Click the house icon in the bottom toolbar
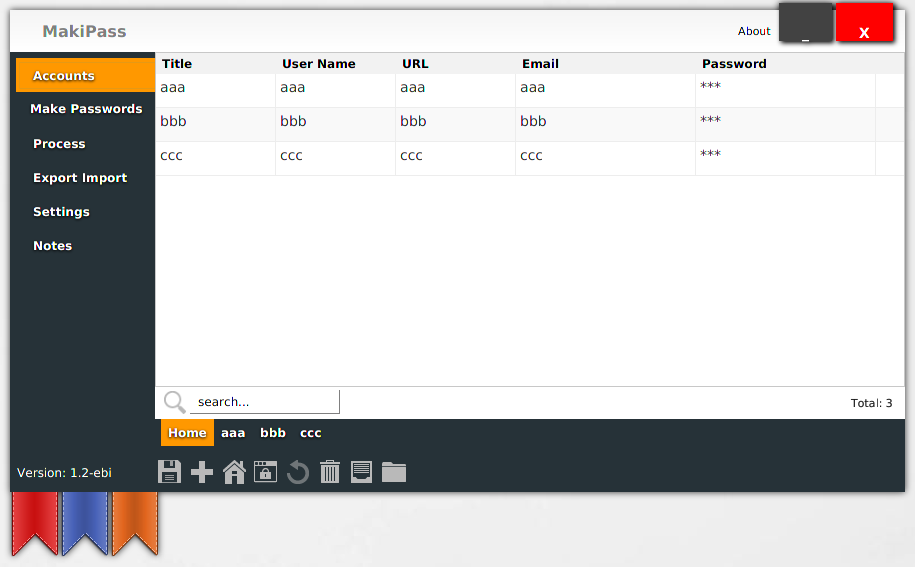The image size is (915, 567). (x=234, y=472)
